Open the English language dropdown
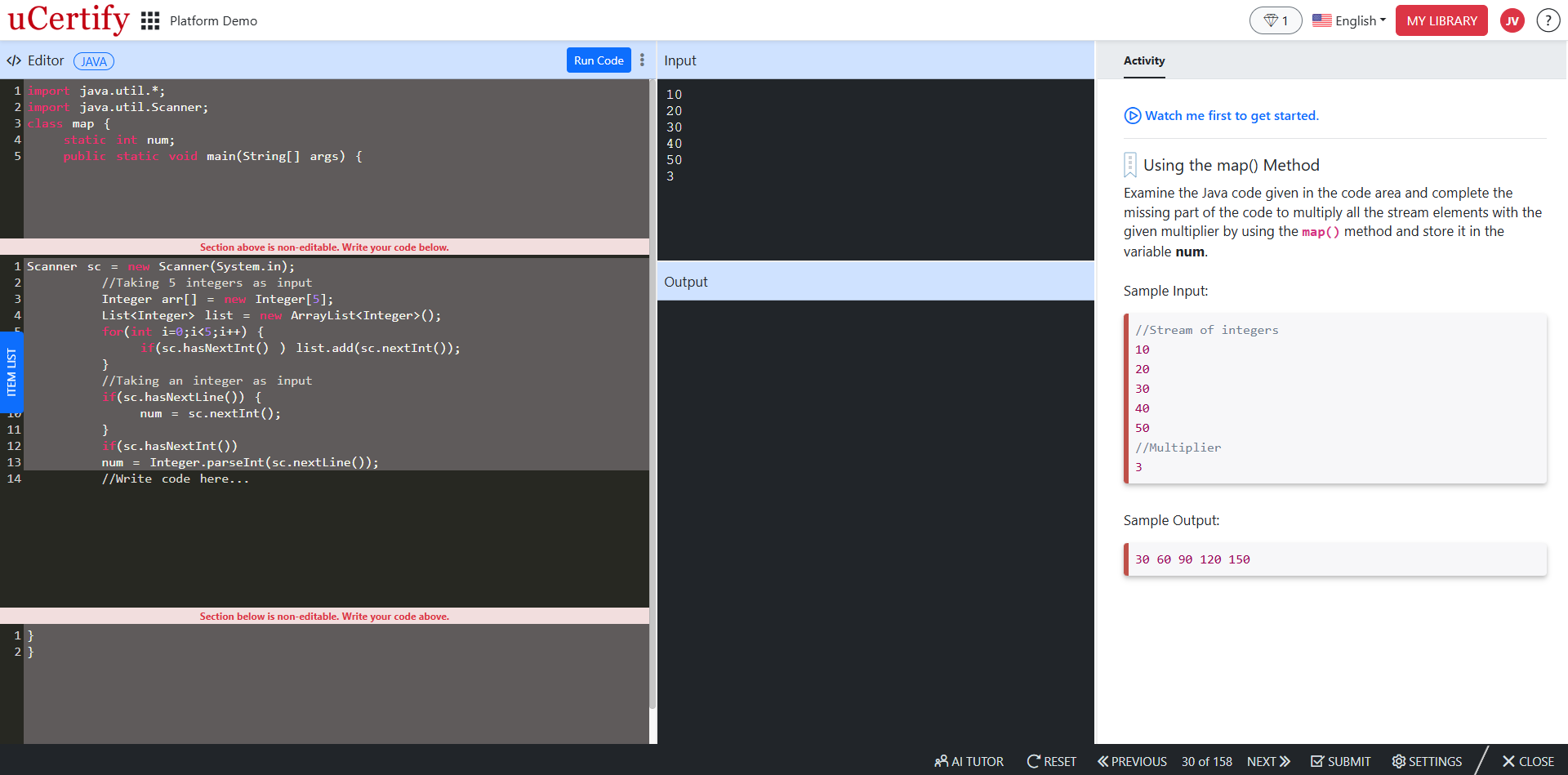 [x=1349, y=20]
